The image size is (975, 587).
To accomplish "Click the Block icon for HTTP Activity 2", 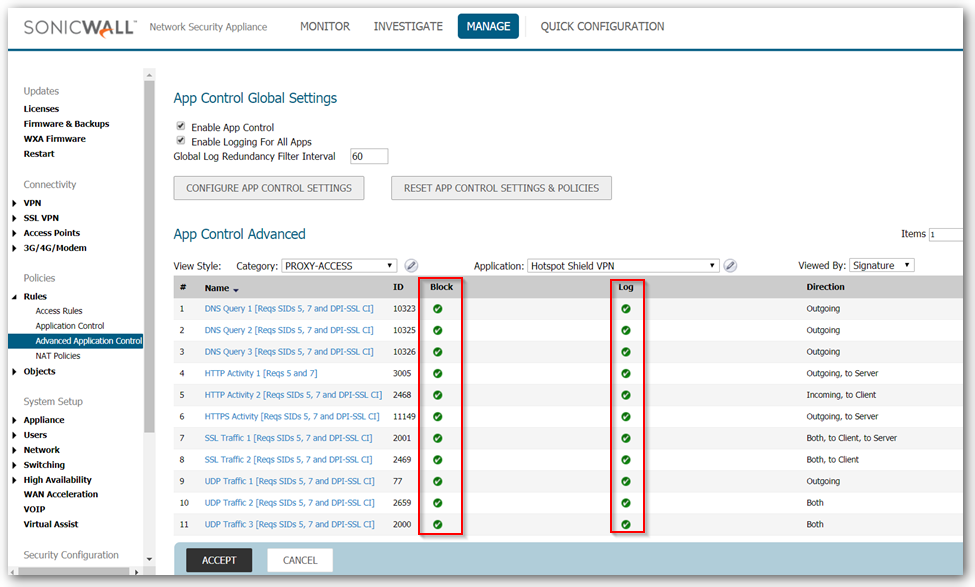I will pyautogui.click(x=438, y=395).
